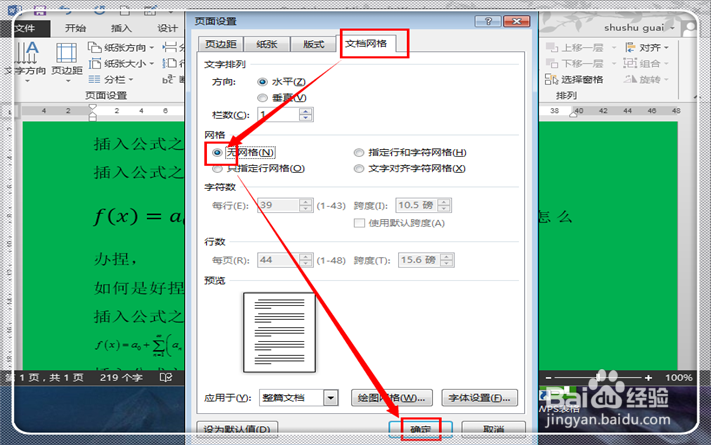This screenshot has width=711, height=445.
Task: Click the page count status entry
Action: [44, 378]
